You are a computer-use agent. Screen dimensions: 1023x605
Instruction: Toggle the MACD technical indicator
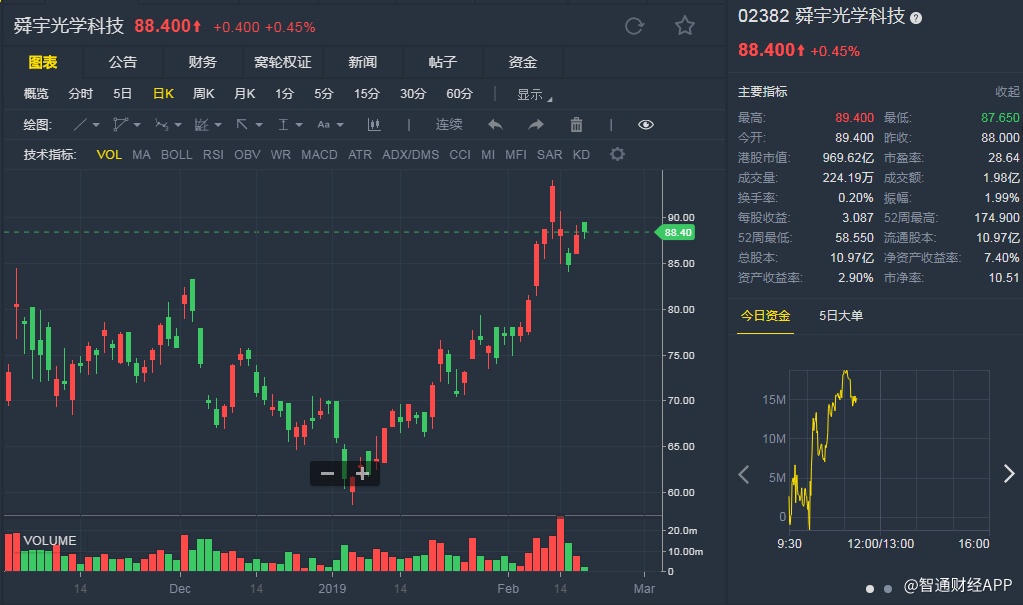pos(319,155)
